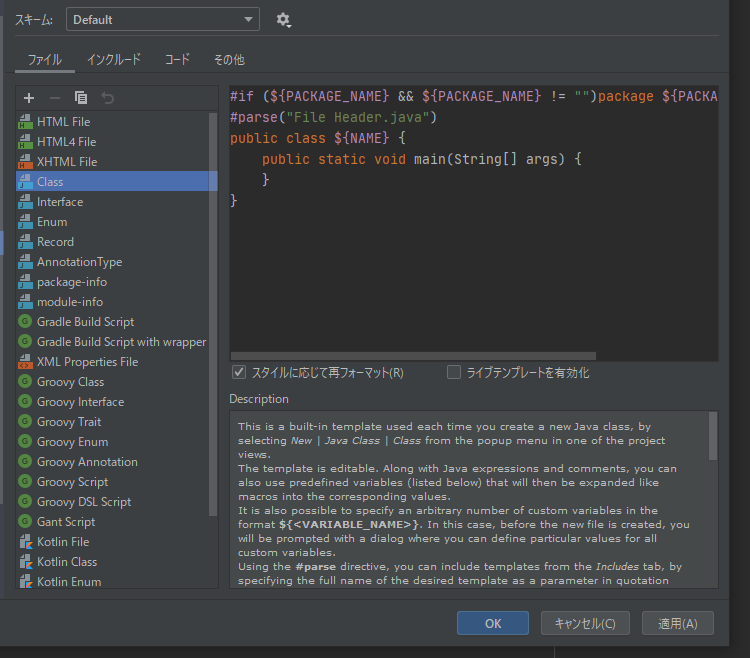Click the OK button
This screenshot has height=658, width=750.
493,623
